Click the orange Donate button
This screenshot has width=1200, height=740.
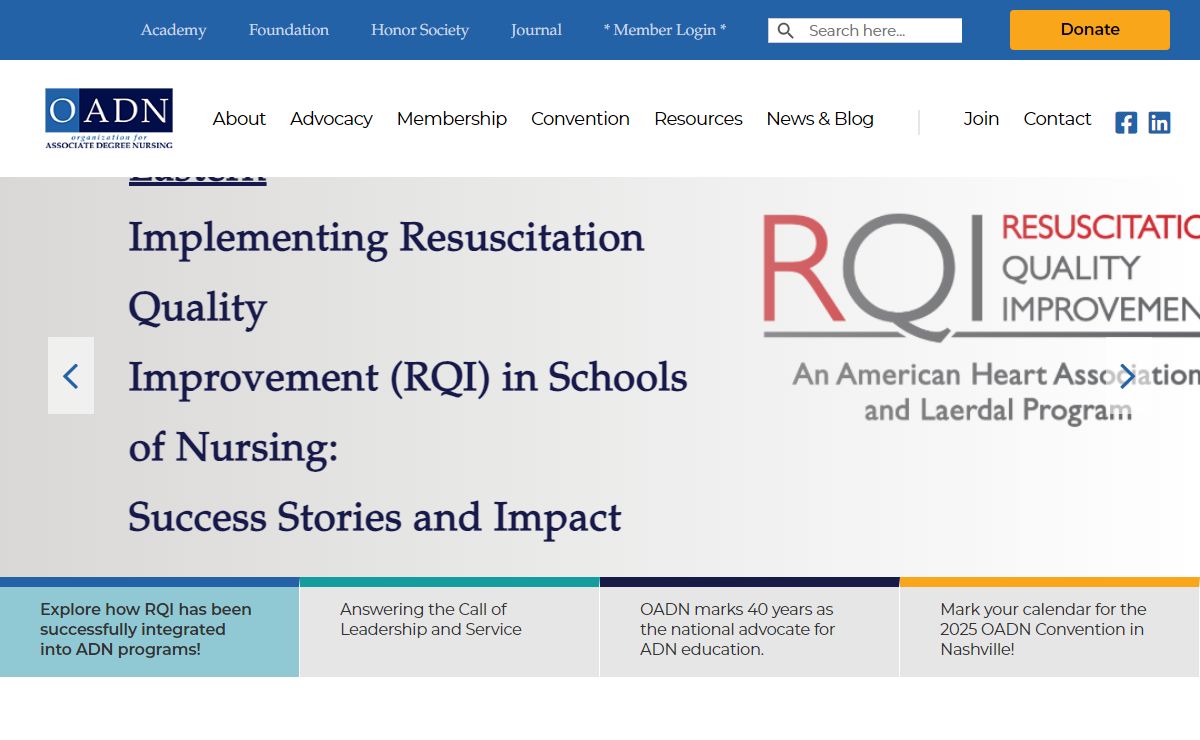[1090, 30]
